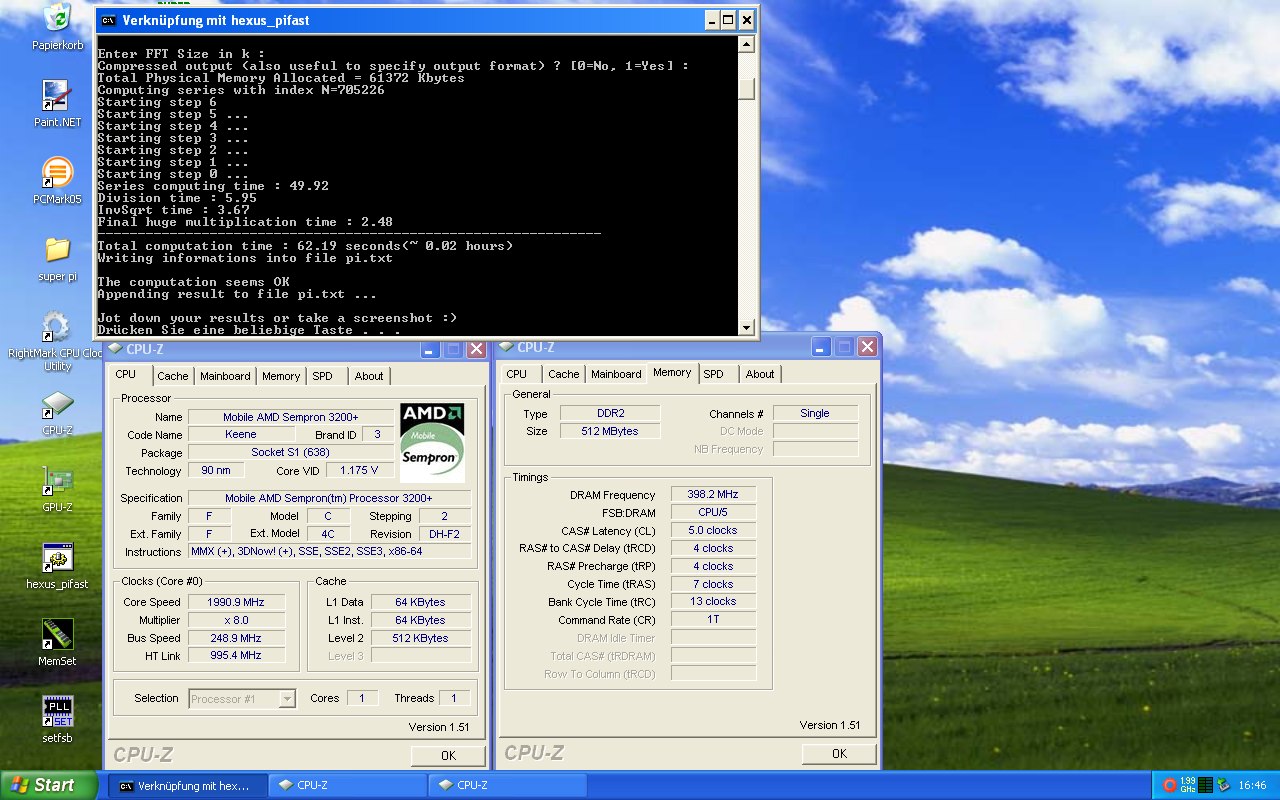1280x800 pixels.
Task: Click console scrollbar up arrow
Action: click(x=746, y=45)
